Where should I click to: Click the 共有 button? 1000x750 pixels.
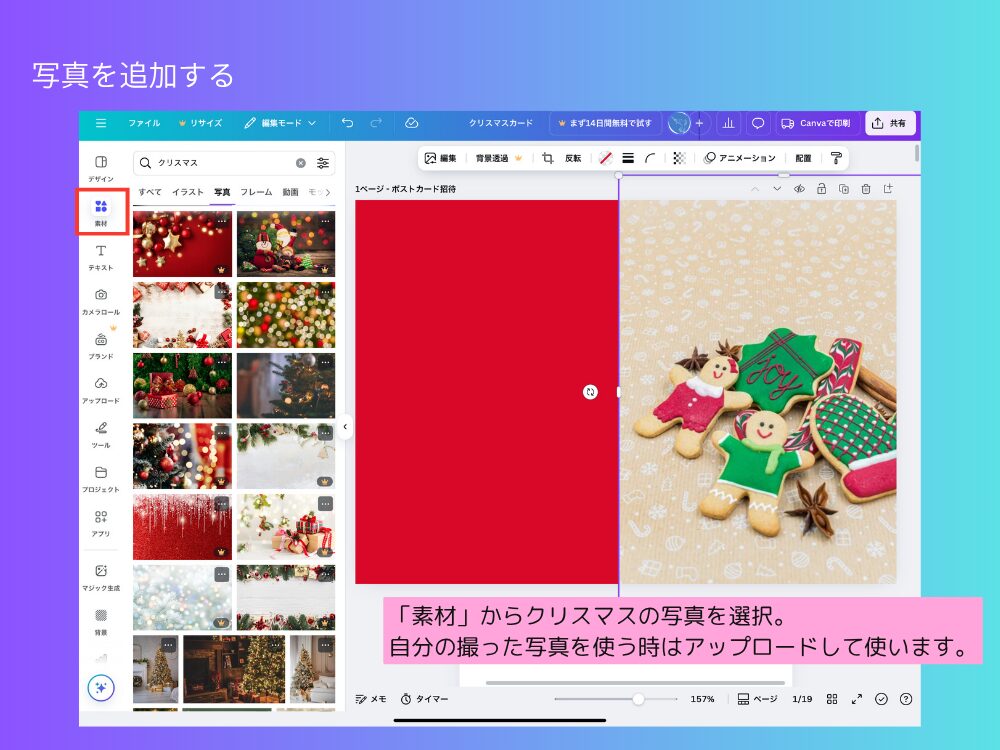pyautogui.click(x=889, y=123)
